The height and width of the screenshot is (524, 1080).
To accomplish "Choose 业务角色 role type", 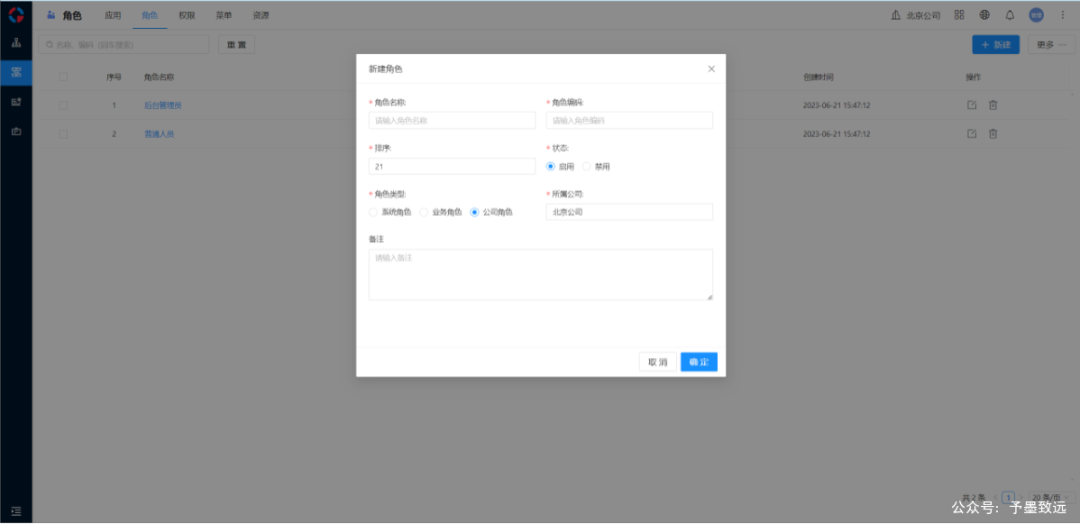I will [x=424, y=212].
